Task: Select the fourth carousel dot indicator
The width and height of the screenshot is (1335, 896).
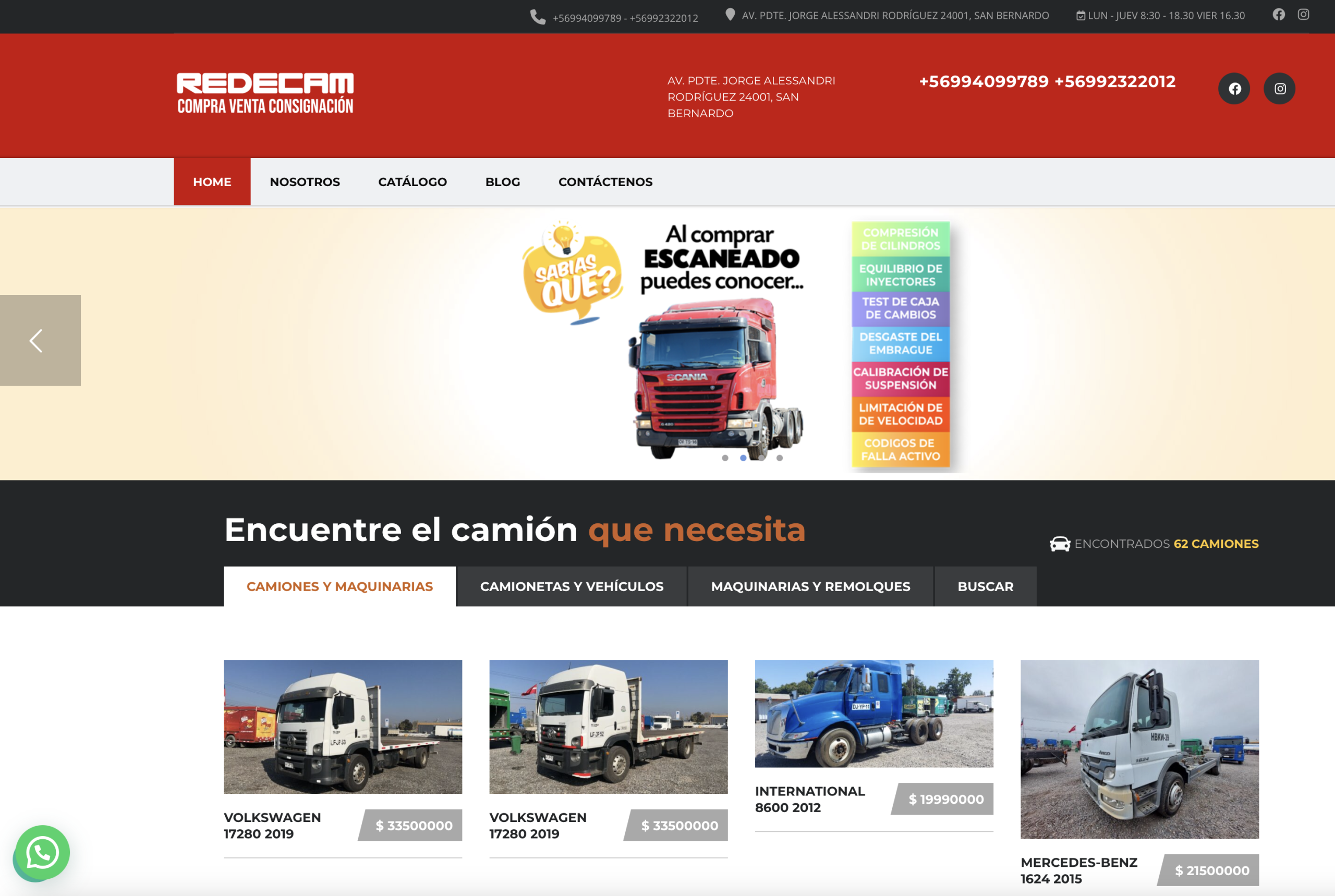Action: tap(779, 458)
